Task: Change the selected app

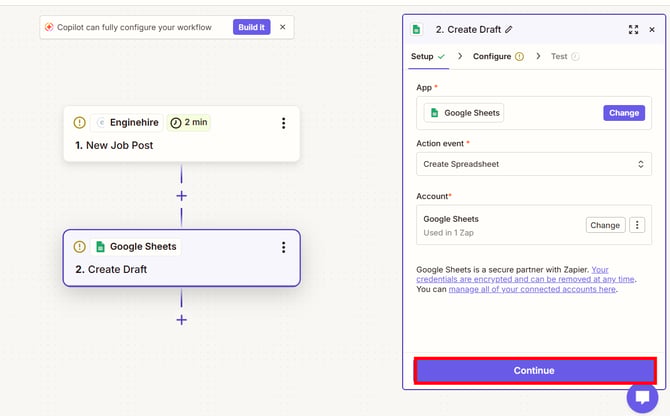Action: click(624, 113)
